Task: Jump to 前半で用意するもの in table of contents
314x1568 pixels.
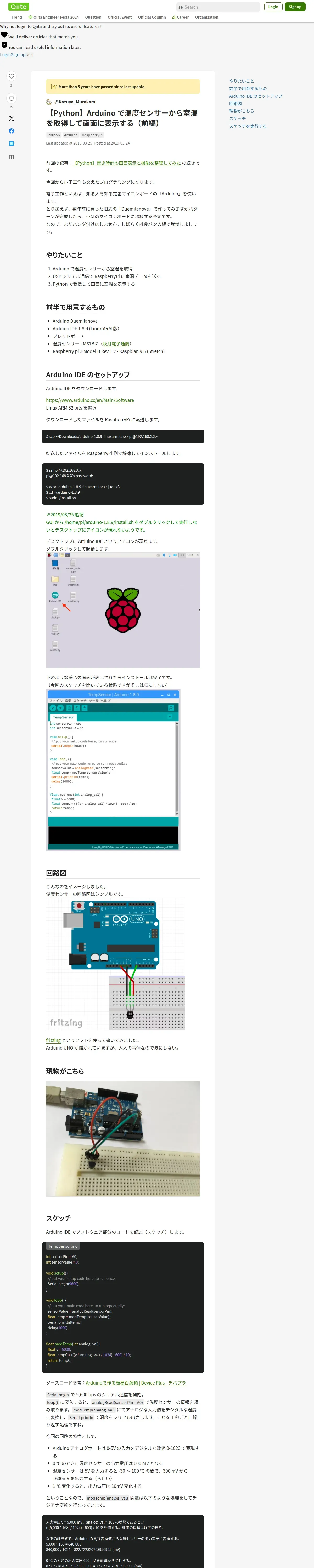Action: tap(248, 88)
